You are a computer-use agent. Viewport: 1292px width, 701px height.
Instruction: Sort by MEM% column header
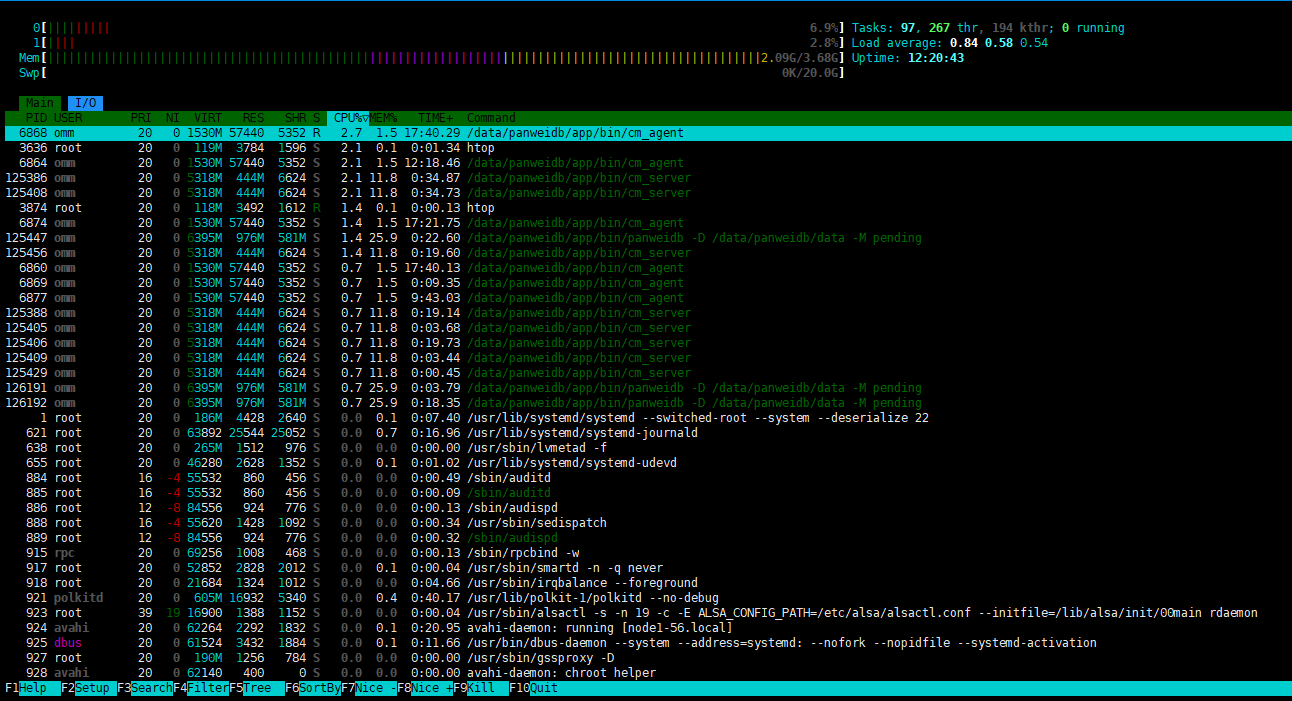[383, 118]
